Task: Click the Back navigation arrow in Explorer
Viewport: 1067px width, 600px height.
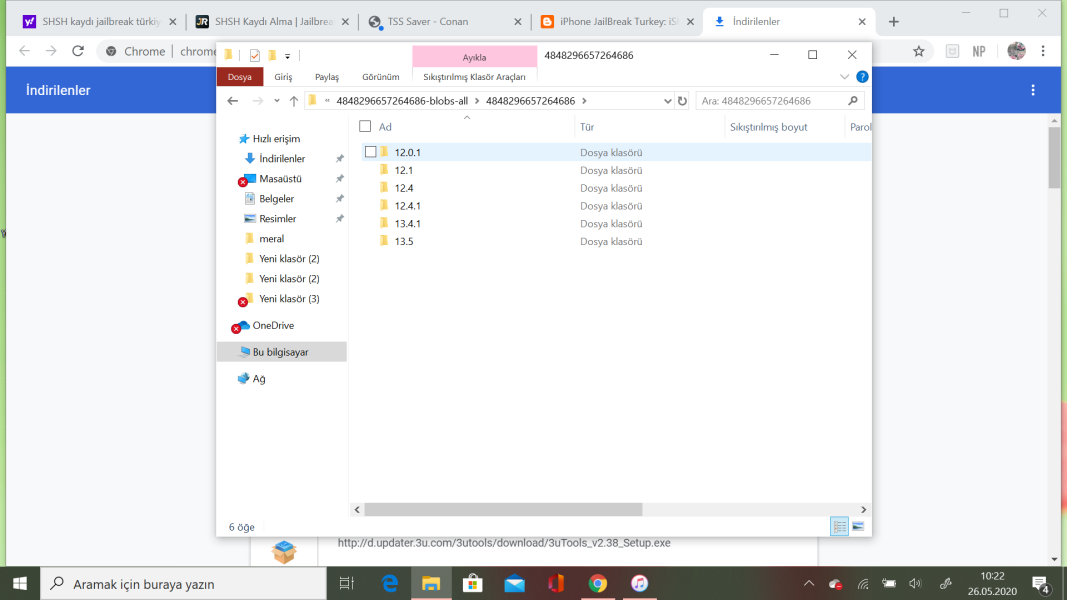Action: [x=233, y=101]
